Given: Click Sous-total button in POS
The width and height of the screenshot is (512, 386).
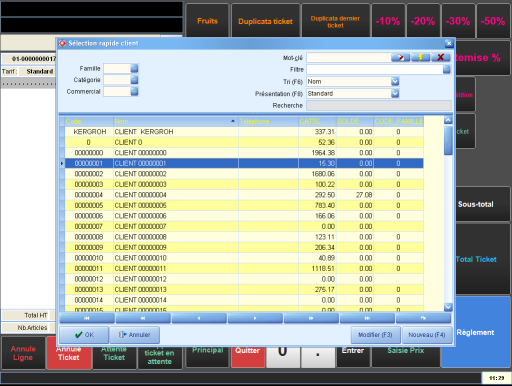Looking at the screenshot, I should 483,204.
